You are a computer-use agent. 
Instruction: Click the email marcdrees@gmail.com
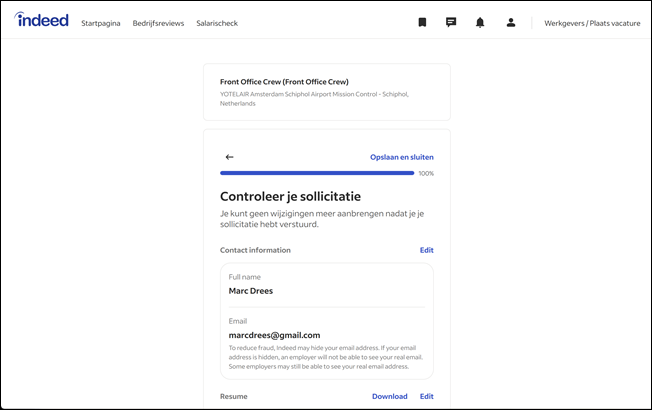click(x=274, y=335)
